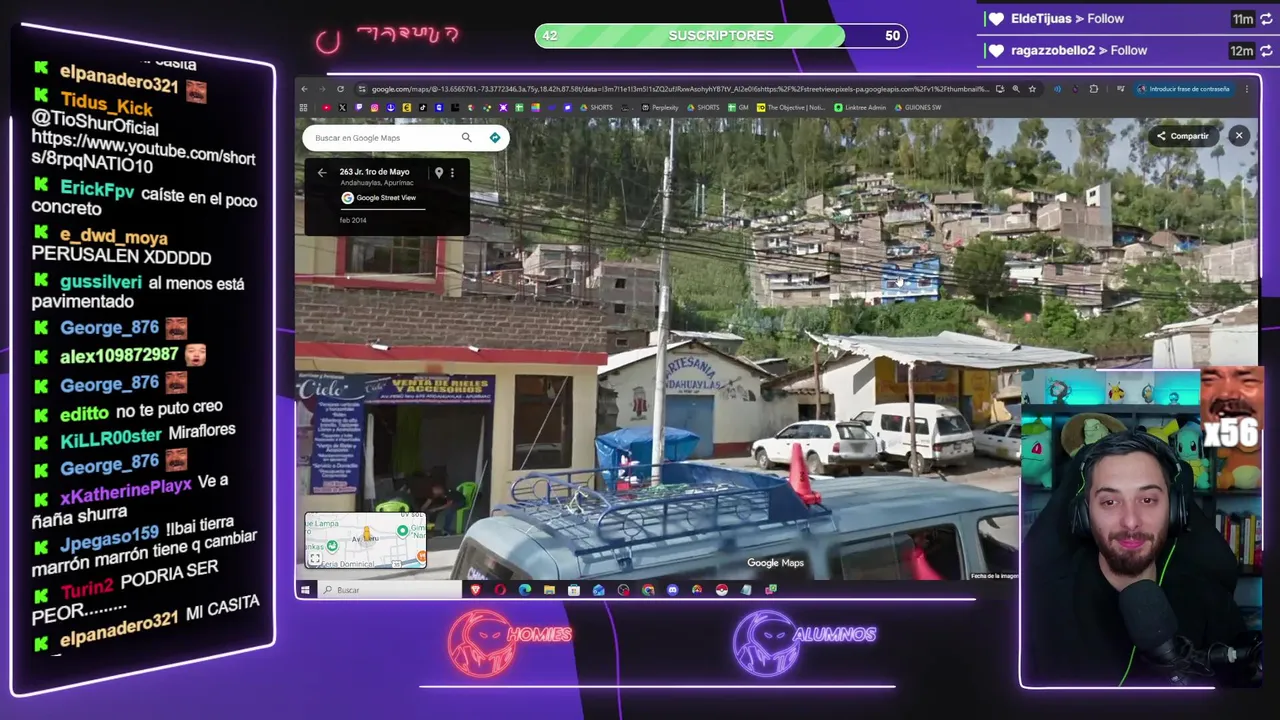Click username Tidus_Kick in chat
1280x720 pixels.
pyautogui.click(x=106, y=103)
